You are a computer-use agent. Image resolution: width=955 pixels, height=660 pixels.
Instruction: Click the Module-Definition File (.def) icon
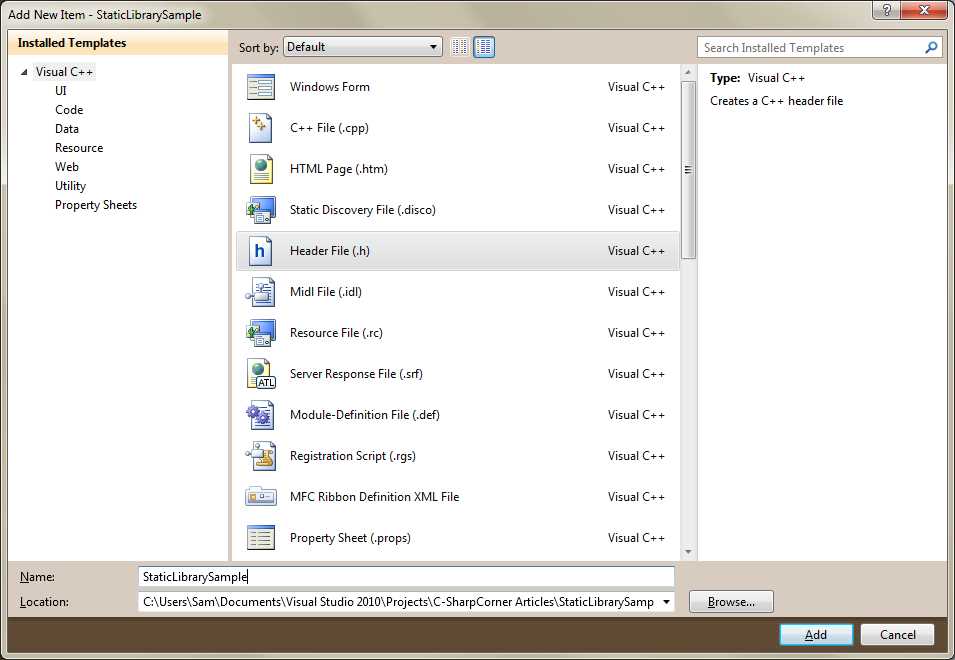click(260, 414)
